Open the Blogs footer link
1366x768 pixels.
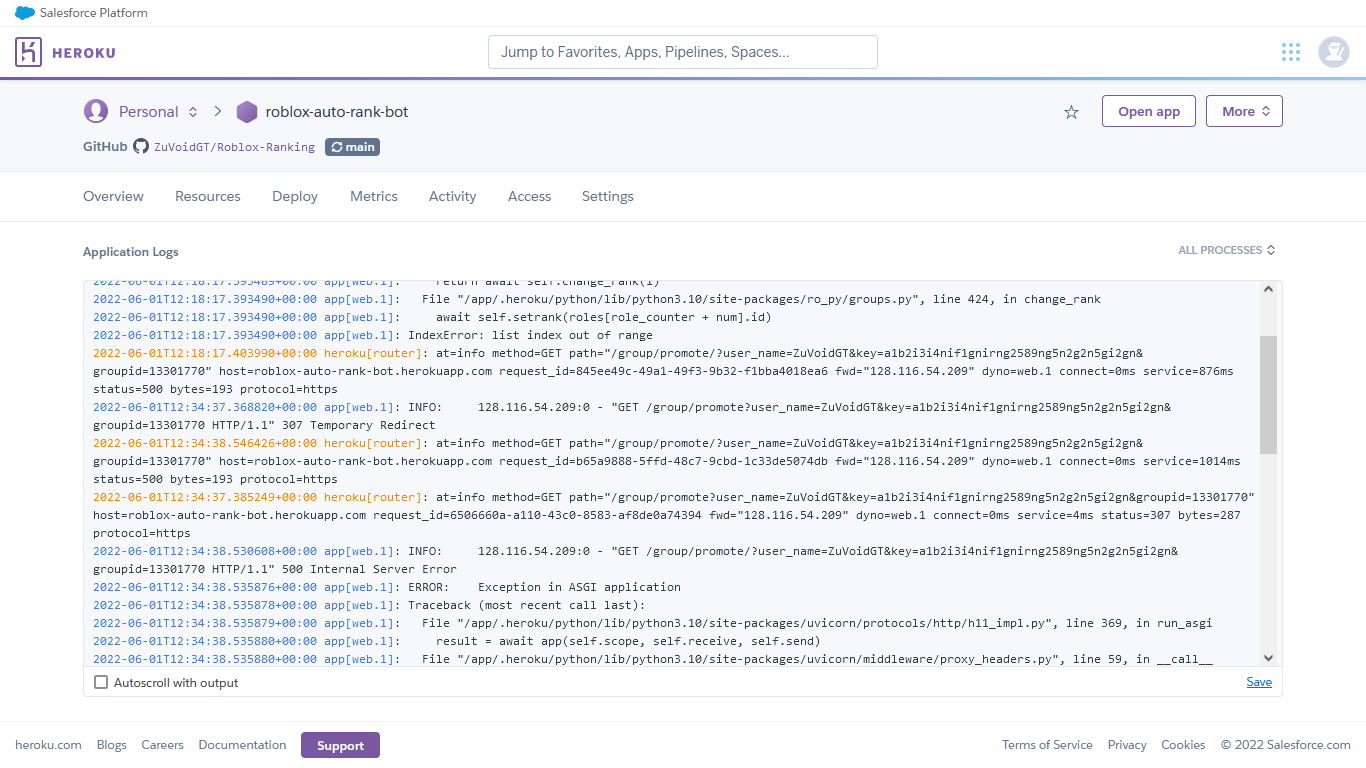point(112,745)
